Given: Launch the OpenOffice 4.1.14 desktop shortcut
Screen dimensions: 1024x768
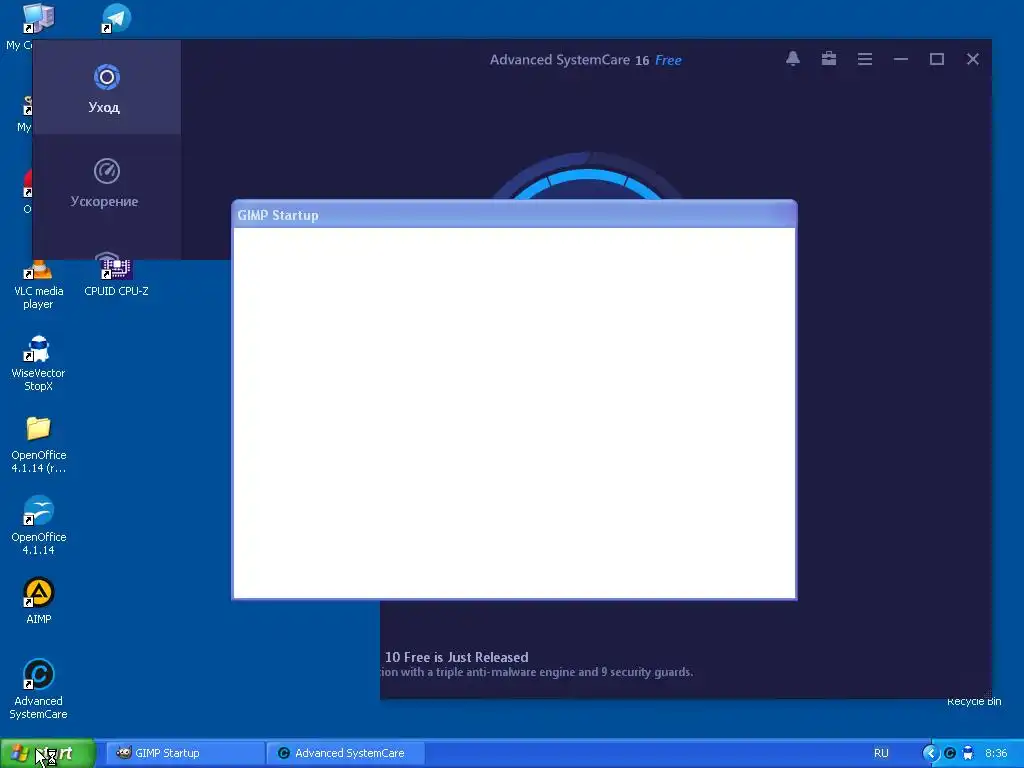Looking at the screenshot, I should pyautogui.click(x=39, y=526).
